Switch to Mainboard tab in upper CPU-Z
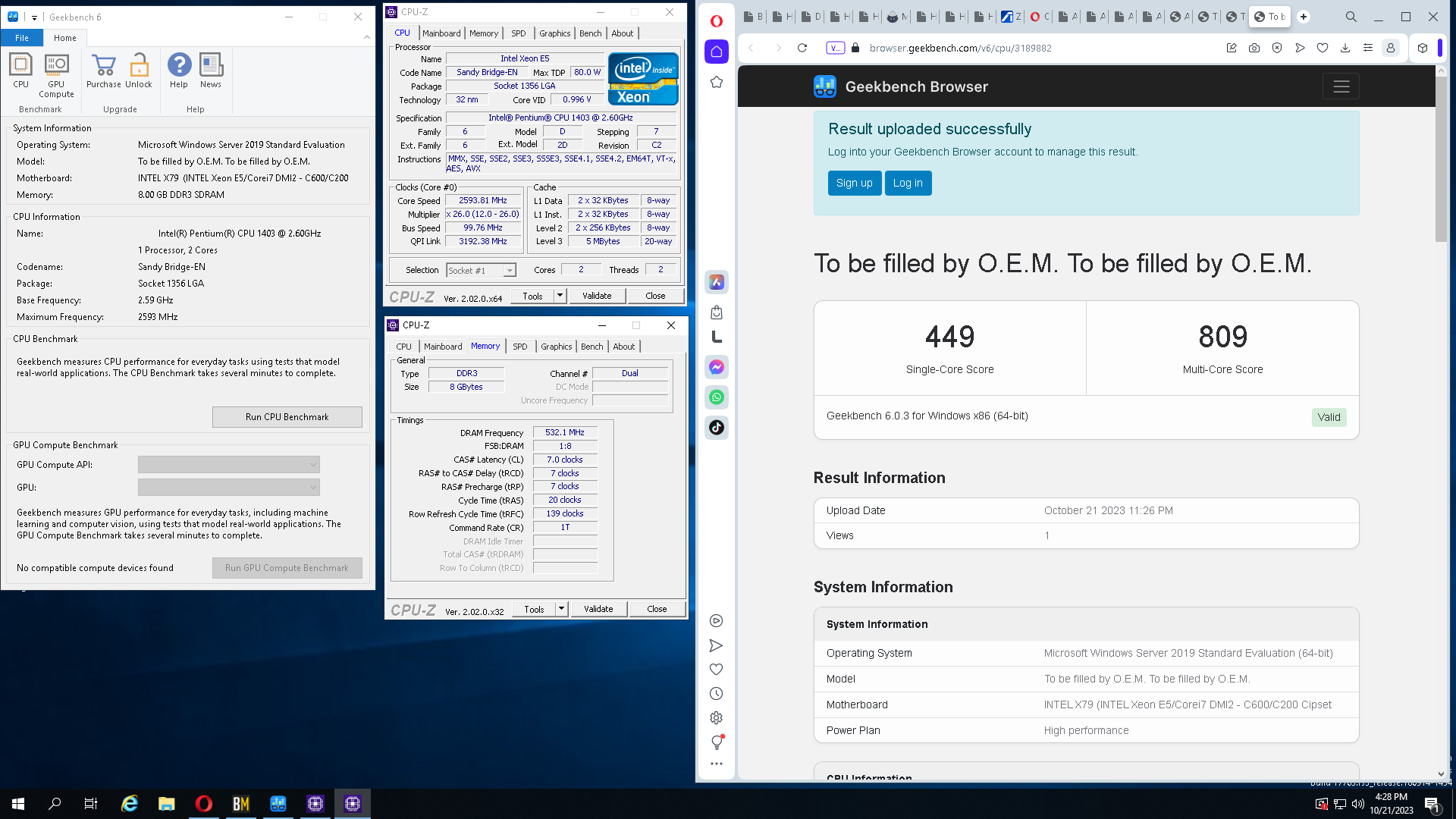The width and height of the screenshot is (1456, 819). point(441,33)
